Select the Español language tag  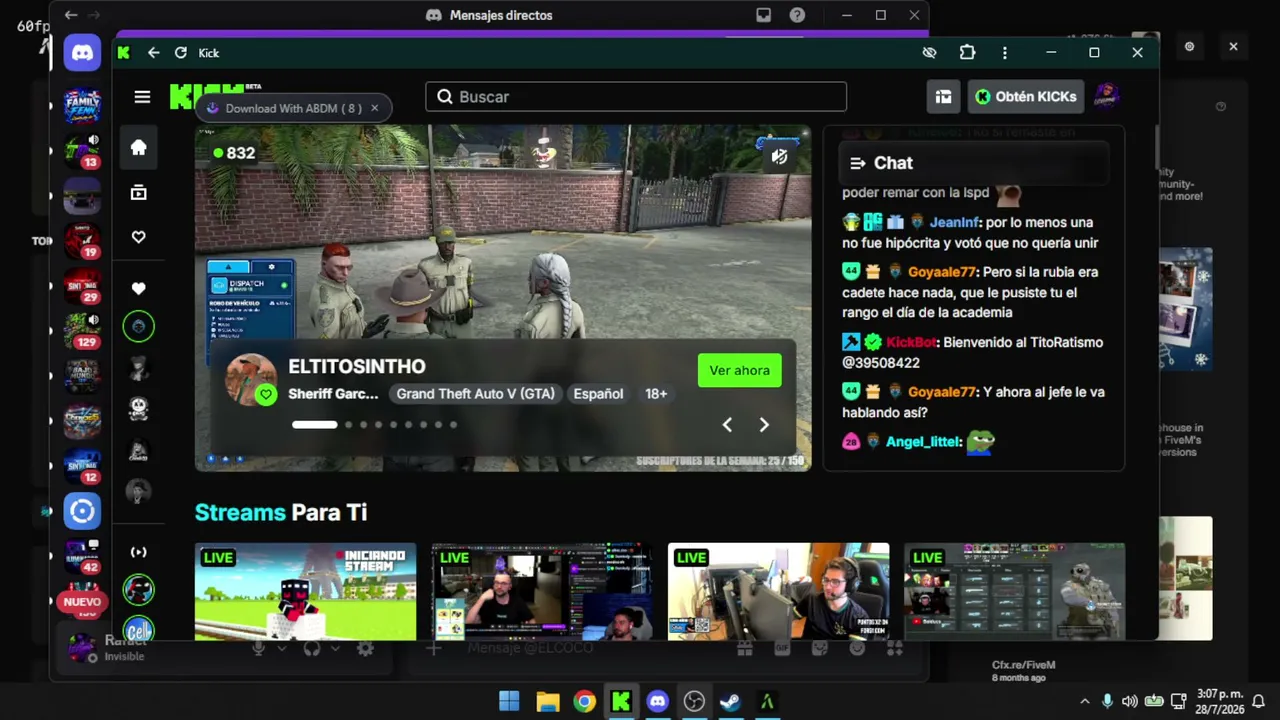coord(598,394)
